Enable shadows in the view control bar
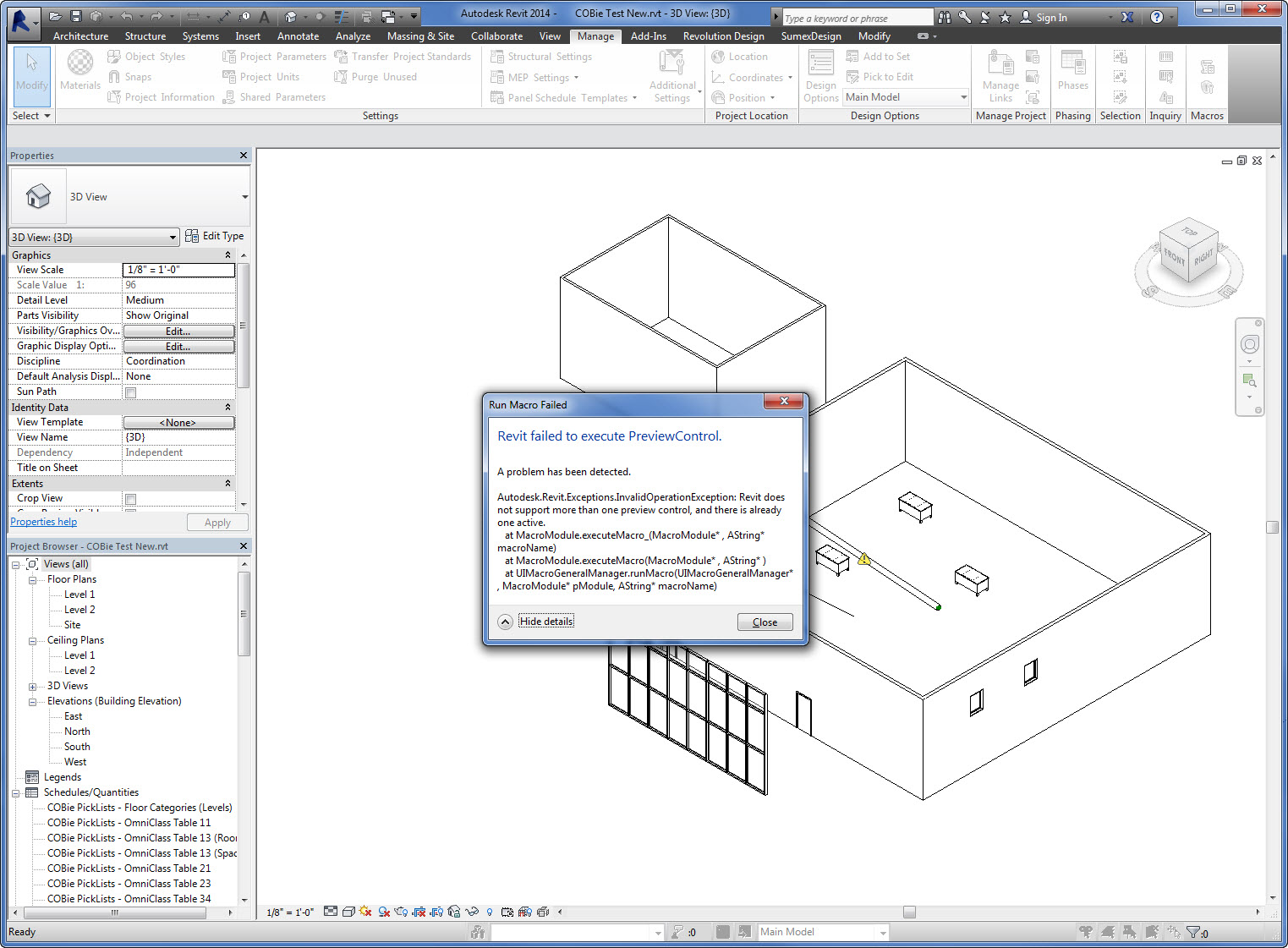This screenshot has height=948, width=1288. 383,912
